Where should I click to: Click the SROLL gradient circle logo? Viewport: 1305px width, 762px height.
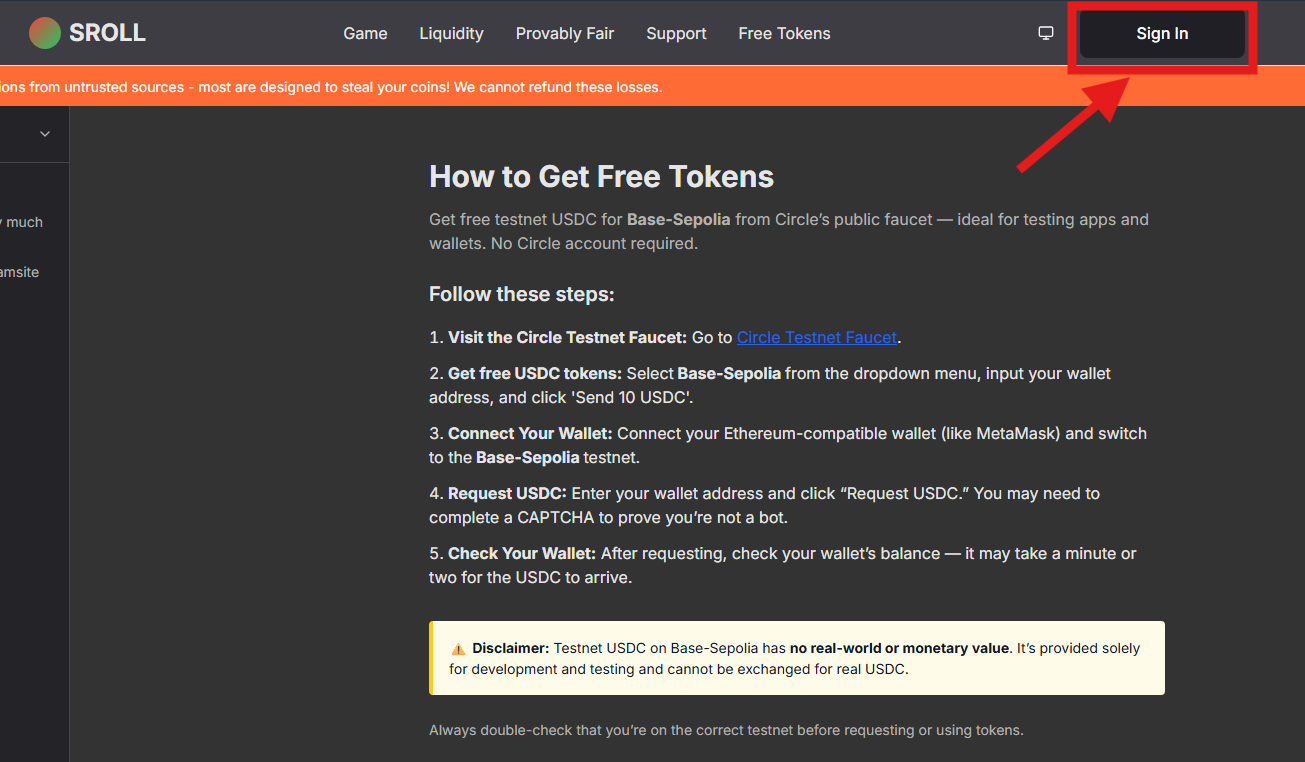pos(45,33)
